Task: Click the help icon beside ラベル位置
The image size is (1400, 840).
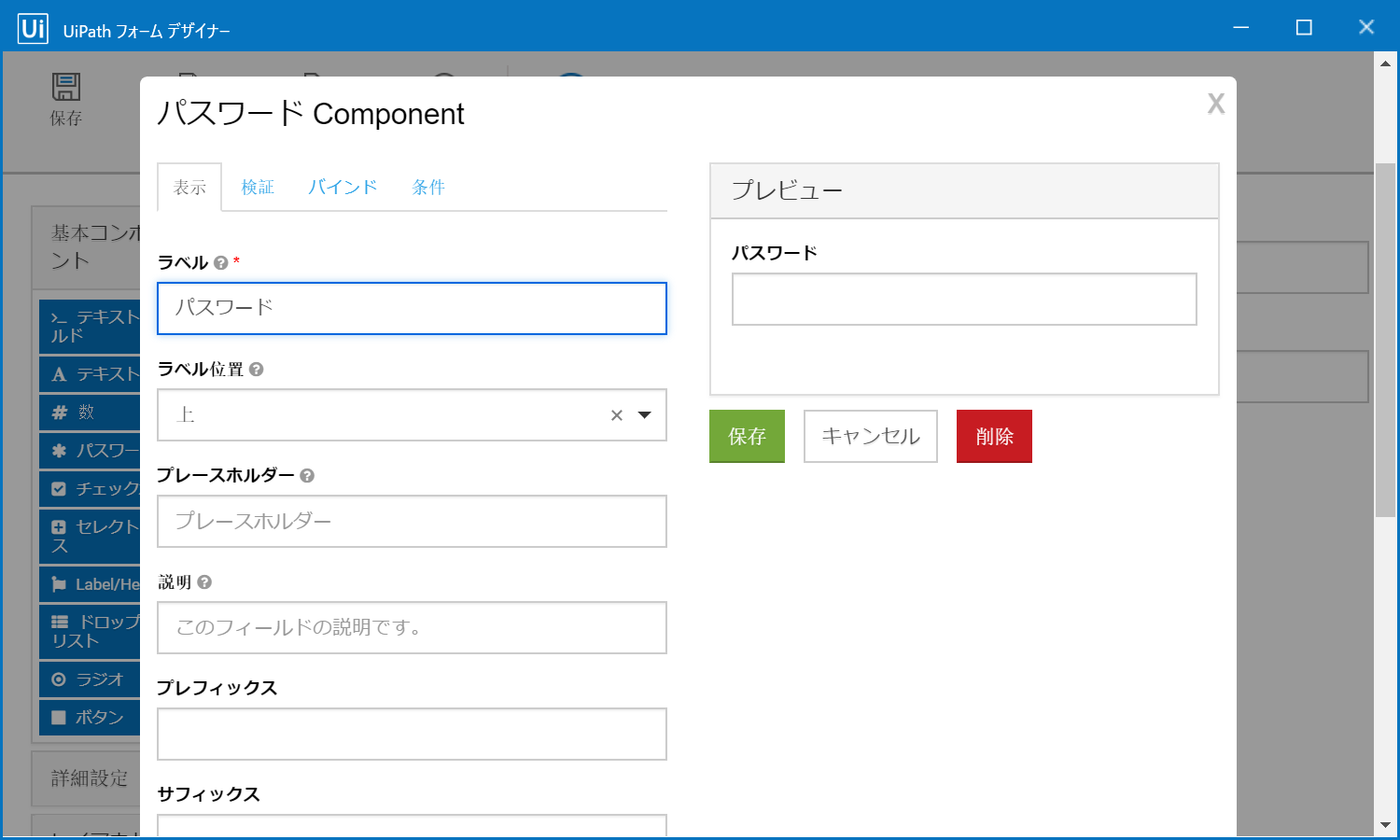Action: click(257, 370)
